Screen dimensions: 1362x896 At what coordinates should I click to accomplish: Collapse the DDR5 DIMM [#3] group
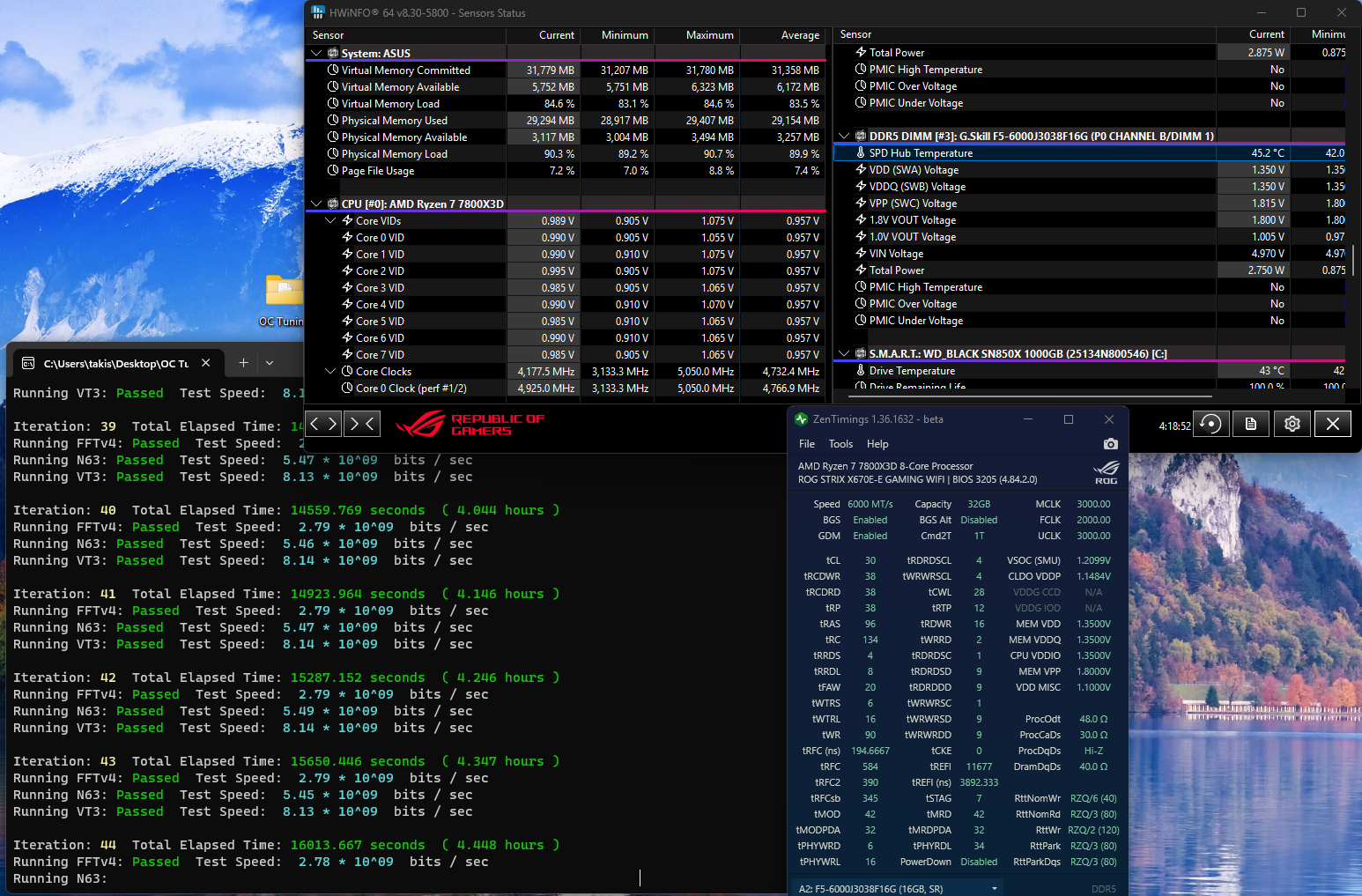[844, 136]
